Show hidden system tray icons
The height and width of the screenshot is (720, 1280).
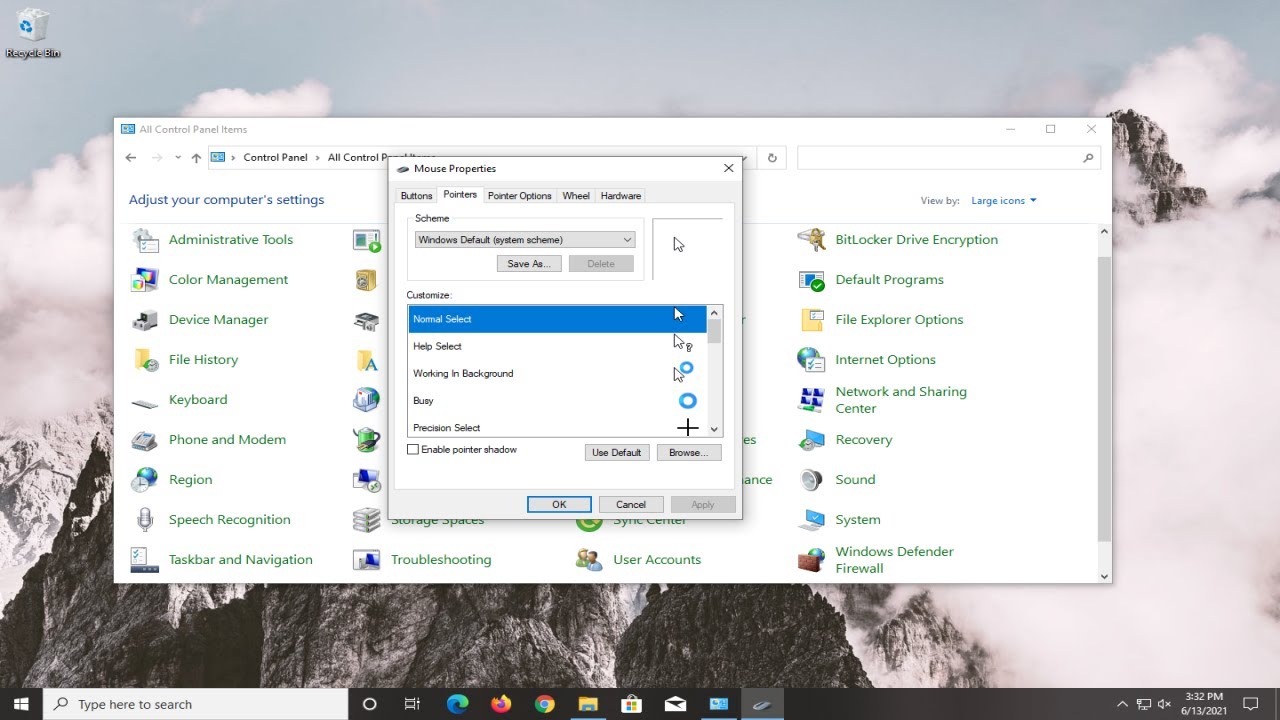tap(1122, 704)
